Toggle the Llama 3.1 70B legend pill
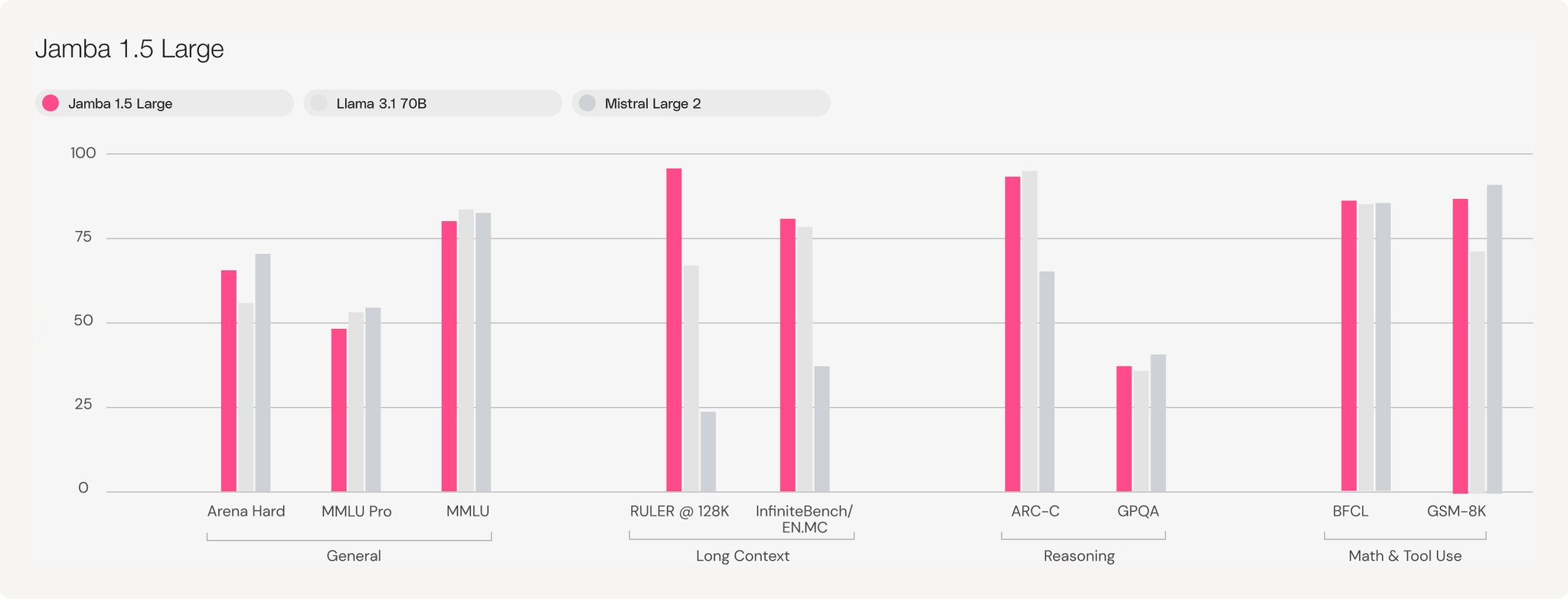1568x599 pixels. click(x=433, y=103)
